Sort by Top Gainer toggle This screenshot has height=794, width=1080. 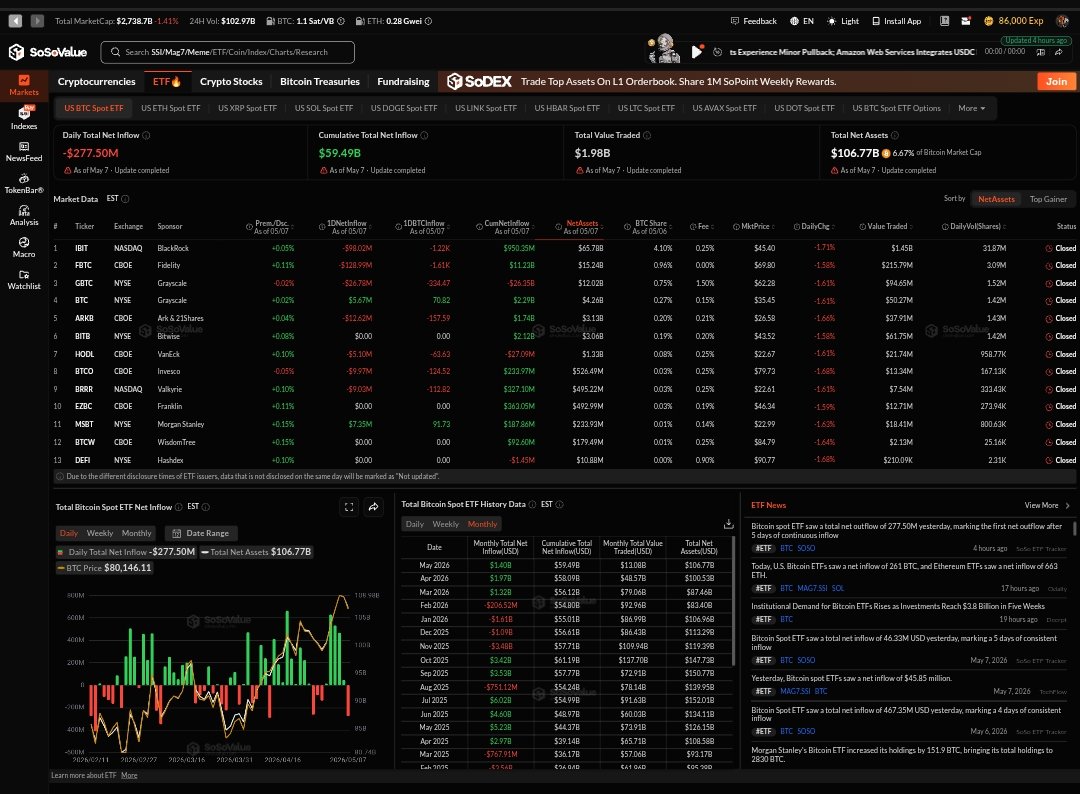tap(1048, 199)
